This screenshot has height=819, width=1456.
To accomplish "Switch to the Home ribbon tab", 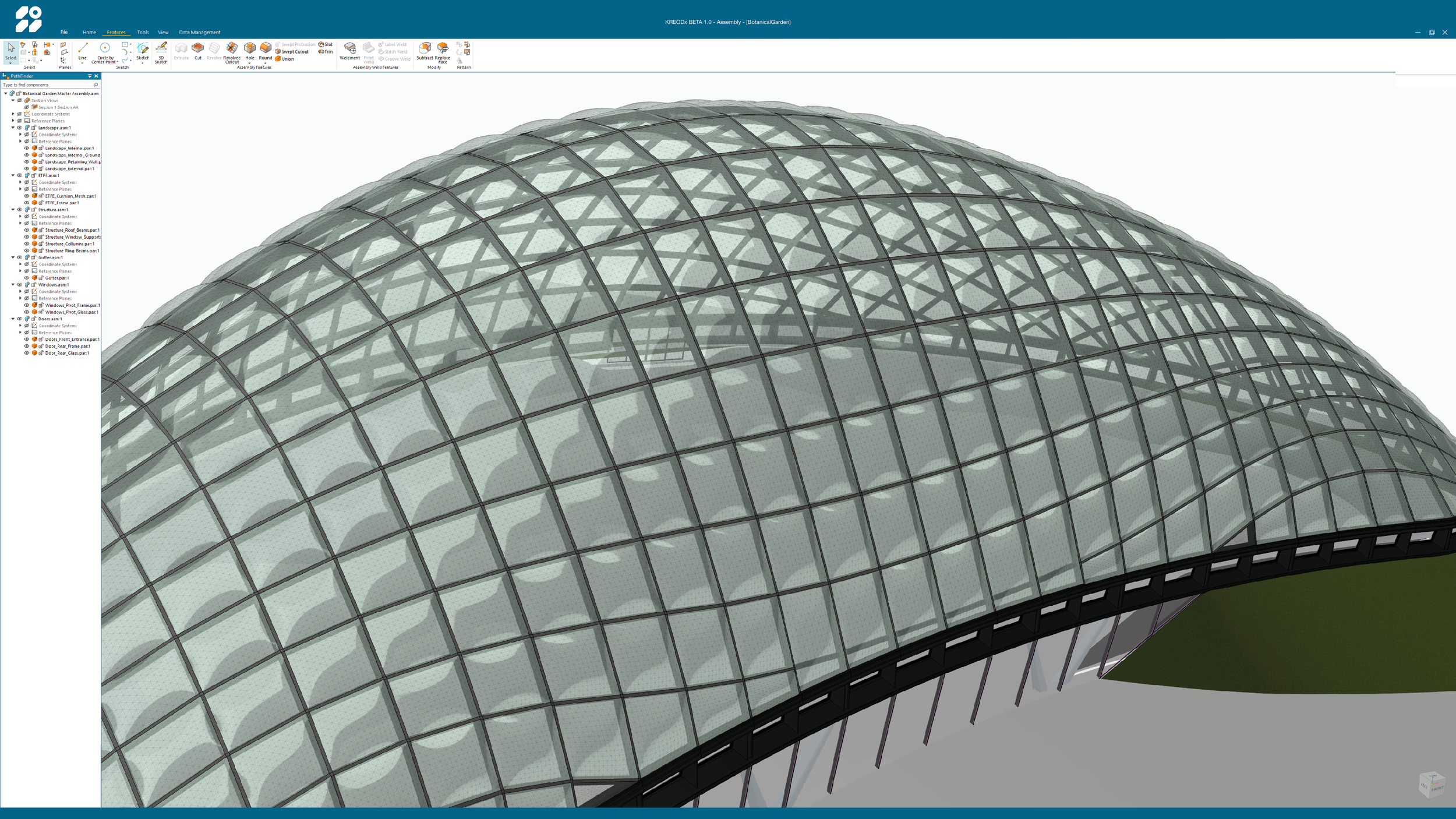I will 89,32.
